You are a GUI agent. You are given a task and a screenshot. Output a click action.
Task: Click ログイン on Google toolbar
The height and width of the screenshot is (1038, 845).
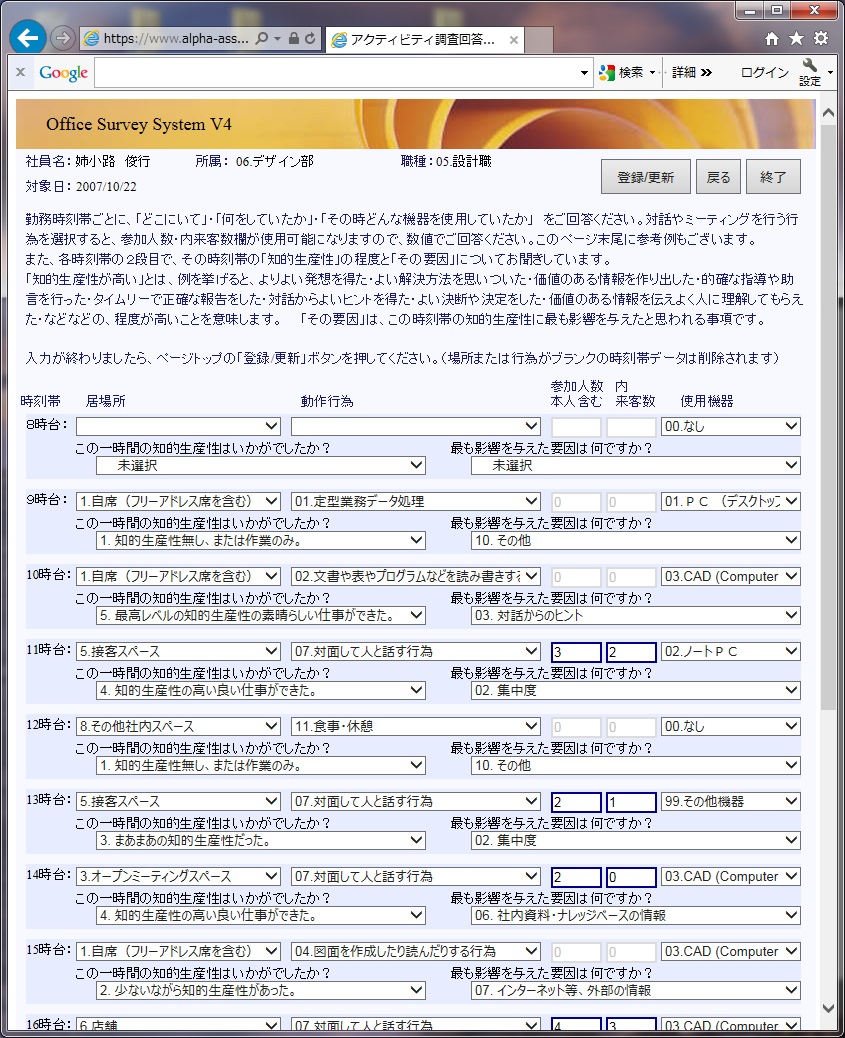pos(765,72)
